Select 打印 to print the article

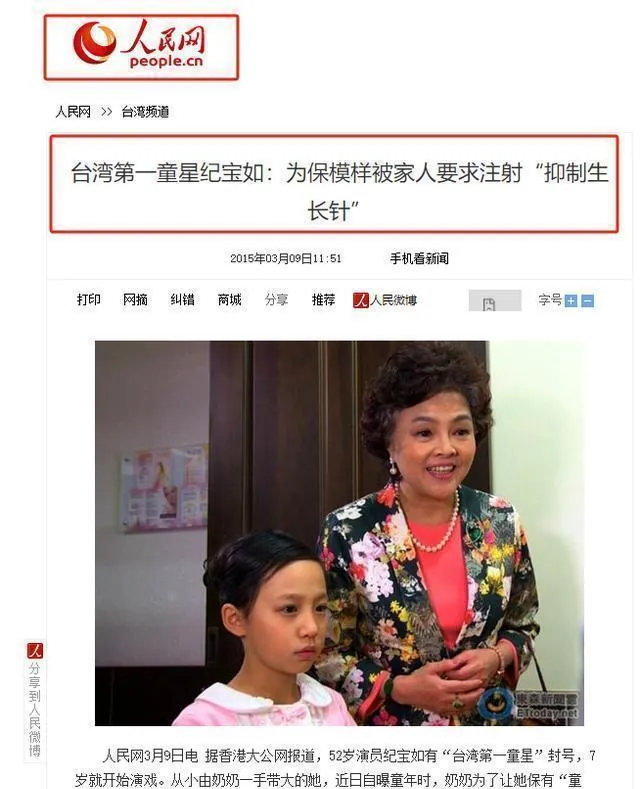tap(89, 300)
